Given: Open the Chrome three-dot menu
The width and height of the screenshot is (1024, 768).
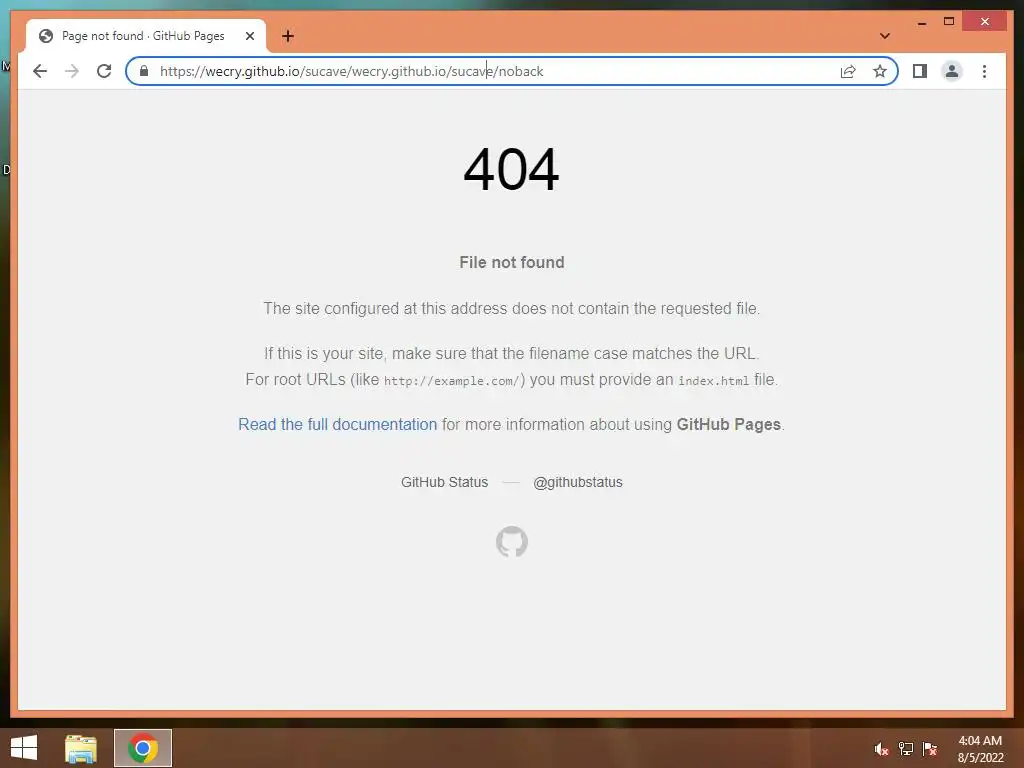Looking at the screenshot, I should (984, 71).
